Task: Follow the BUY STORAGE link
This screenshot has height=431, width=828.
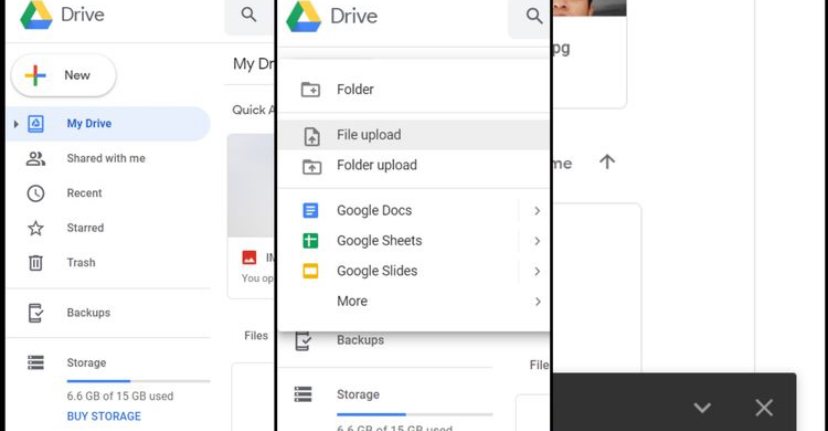Action: [x=104, y=416]
